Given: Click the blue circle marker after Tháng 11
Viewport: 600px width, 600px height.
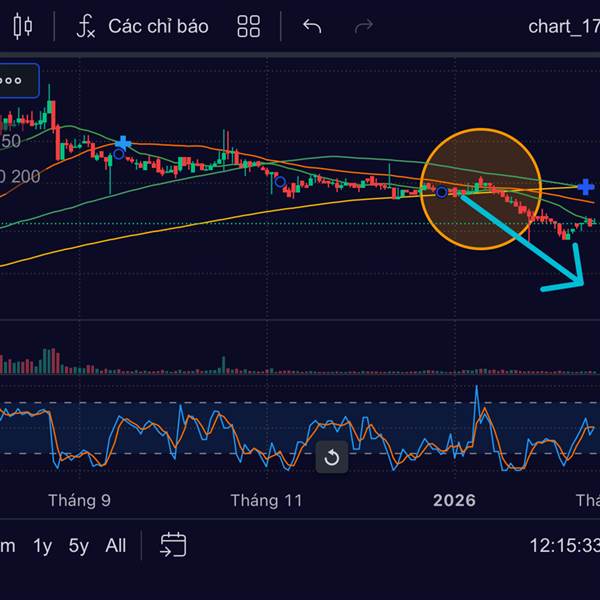Looking at the screenshot, I should [x=280, y=182].
